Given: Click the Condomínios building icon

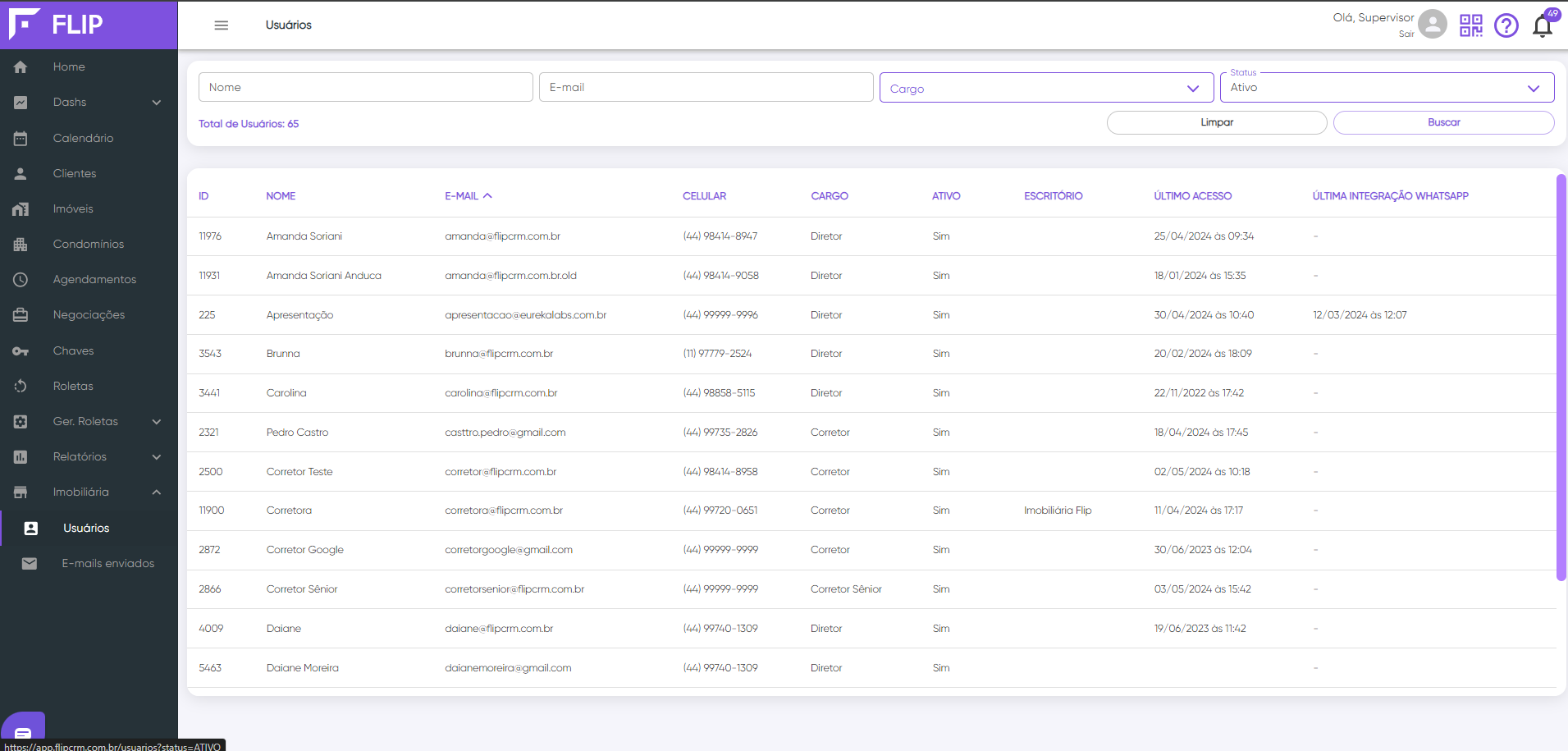Looking at the screenshot, I should pos(21,245).
